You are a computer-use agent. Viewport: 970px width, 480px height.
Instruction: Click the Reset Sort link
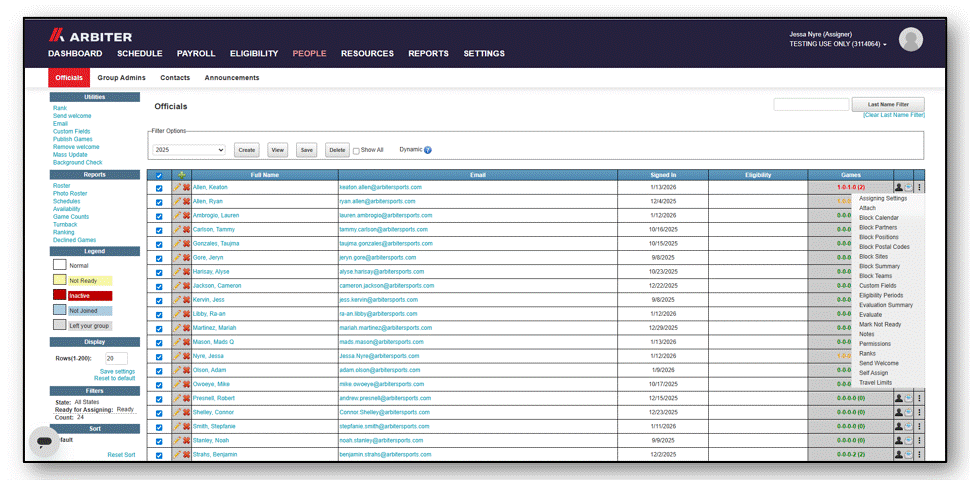tap(121, 455)
